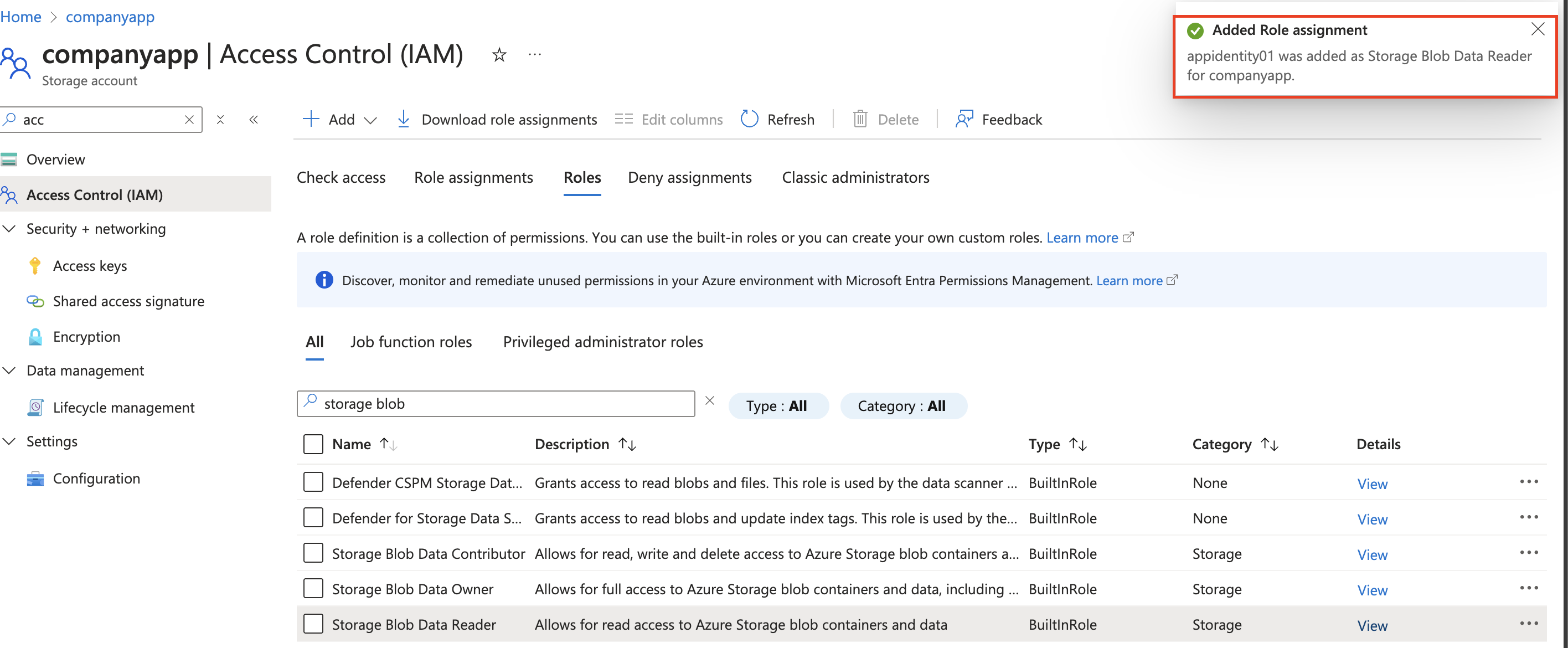Click the Feedback person icon
The height and width of the screenshot is (648, 1568).
click(963, 119)
